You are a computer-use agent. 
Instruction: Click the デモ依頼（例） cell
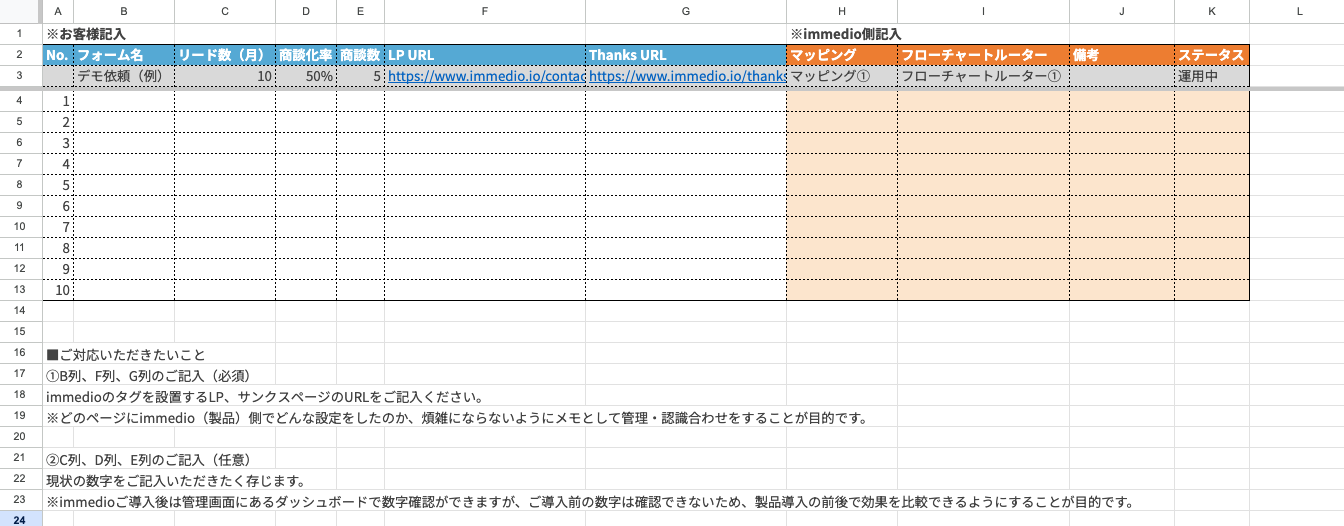tap(123, 76)
